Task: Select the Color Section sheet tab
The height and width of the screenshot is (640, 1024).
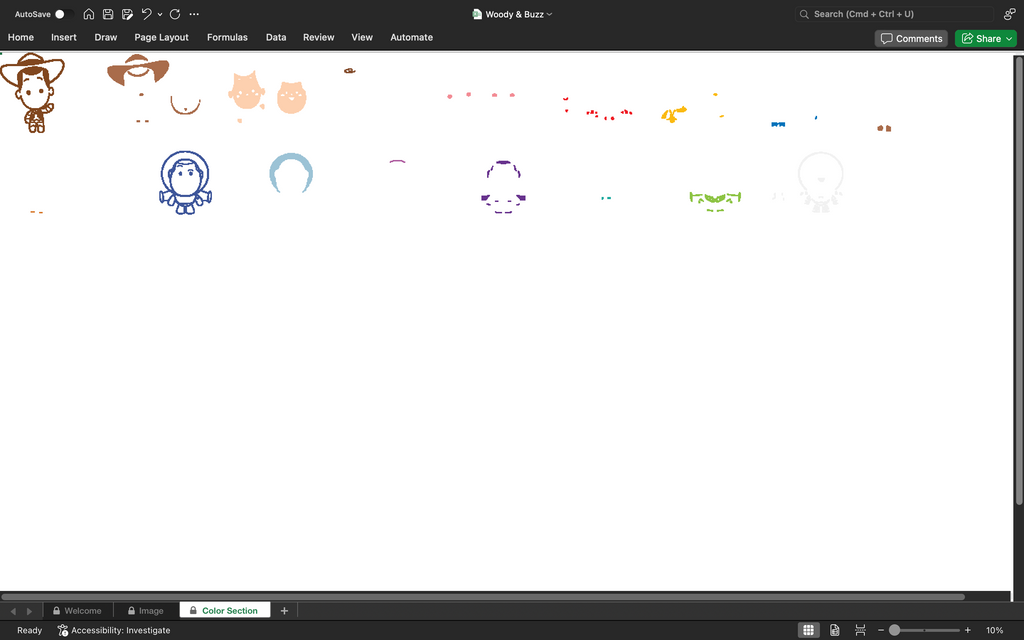Action: [224, 611]
